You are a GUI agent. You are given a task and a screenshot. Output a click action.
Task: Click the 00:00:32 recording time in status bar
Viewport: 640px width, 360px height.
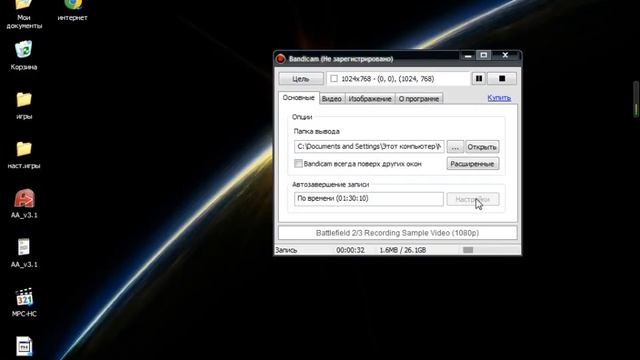(x=350, y=250)
